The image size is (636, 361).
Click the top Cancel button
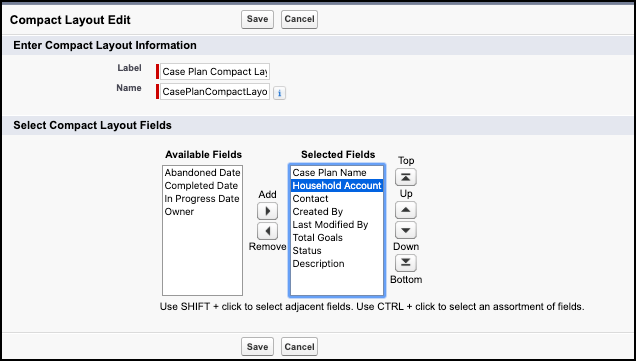tap(299, 19)
